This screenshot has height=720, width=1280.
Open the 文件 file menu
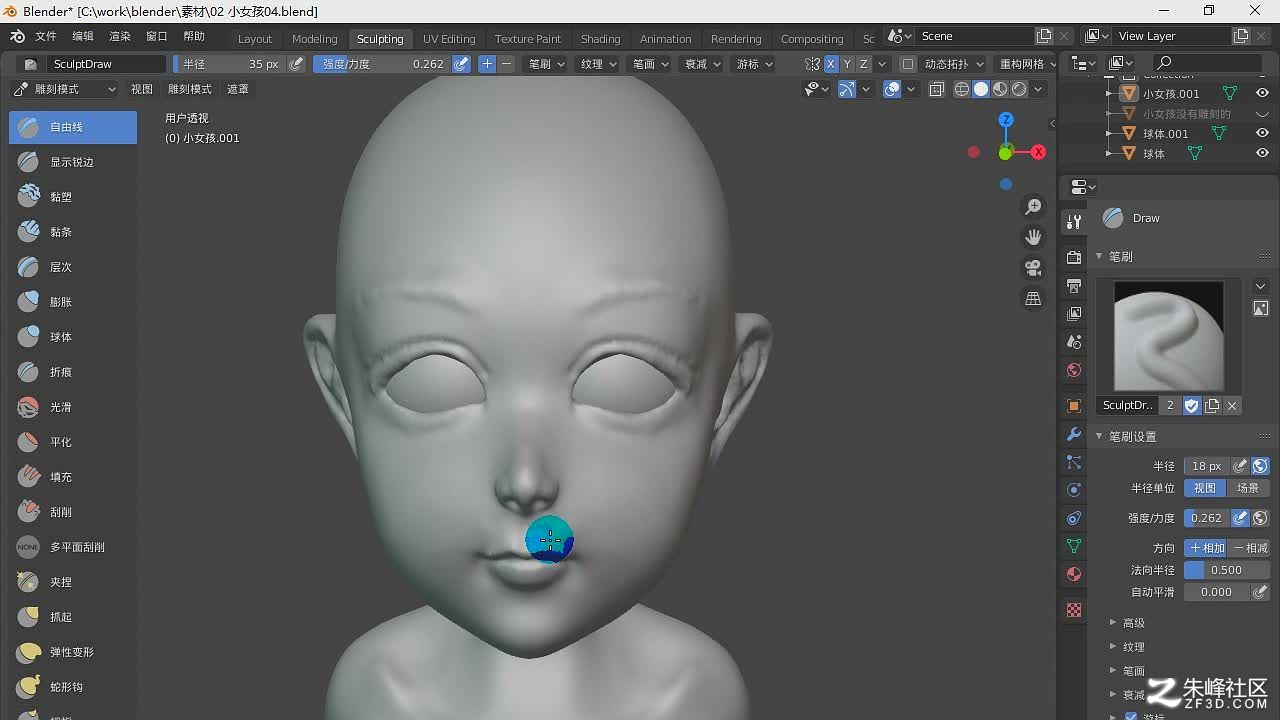pos(46,36)
